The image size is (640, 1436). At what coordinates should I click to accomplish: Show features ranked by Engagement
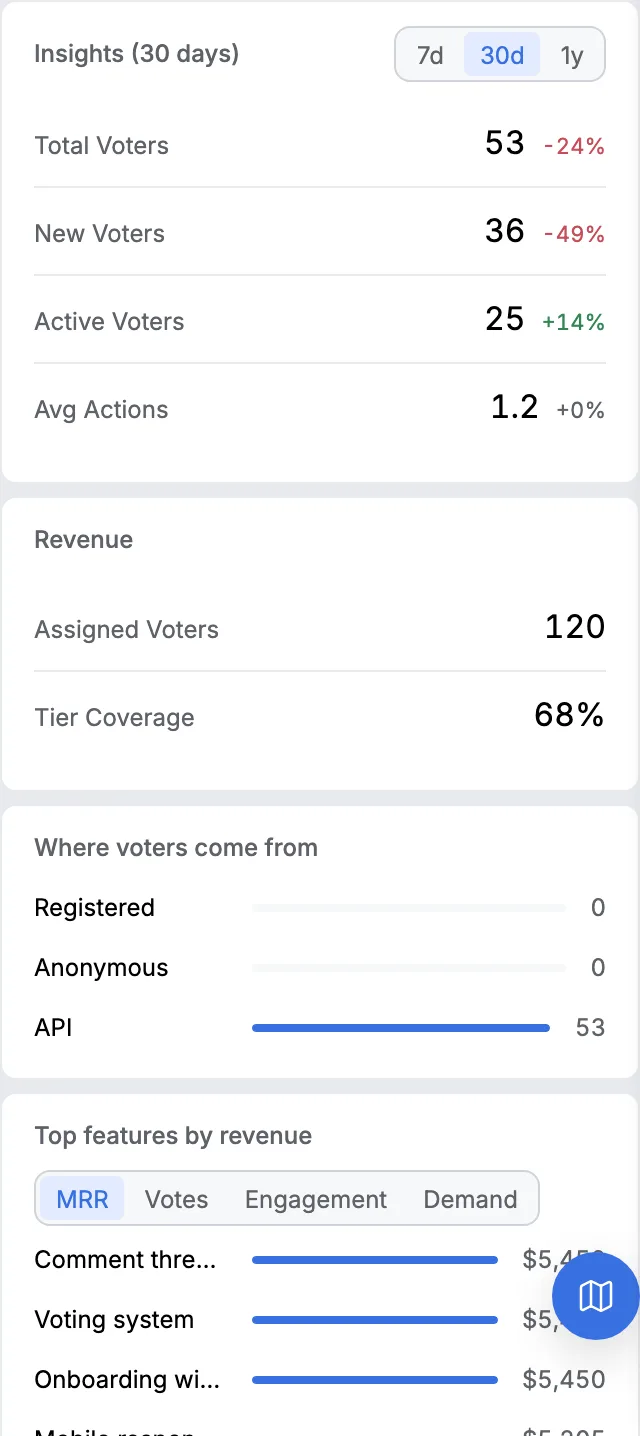pyautogui.click(x=316, y=1199)
